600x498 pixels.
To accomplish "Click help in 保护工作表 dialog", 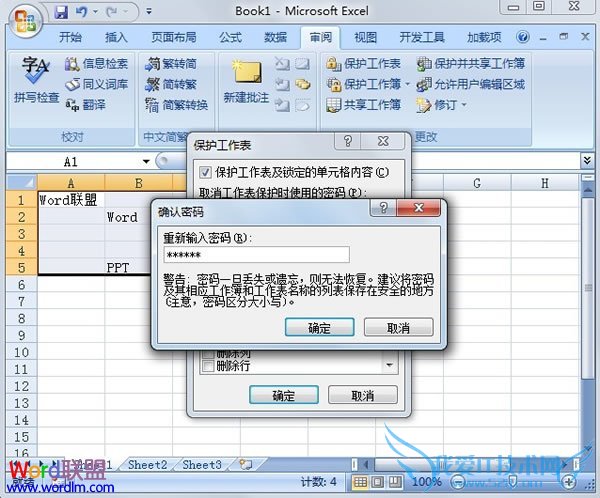I will tap(347, 141).
